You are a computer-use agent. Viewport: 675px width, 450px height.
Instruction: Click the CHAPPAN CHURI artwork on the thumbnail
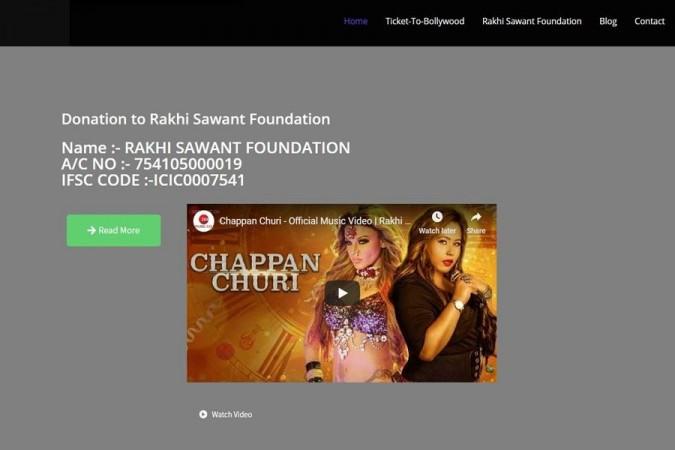(x=255, y=273)
